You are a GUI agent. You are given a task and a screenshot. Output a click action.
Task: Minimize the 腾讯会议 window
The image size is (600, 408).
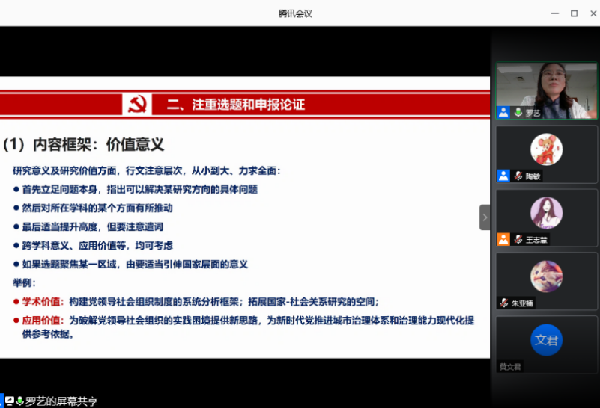tap(553, 13)
